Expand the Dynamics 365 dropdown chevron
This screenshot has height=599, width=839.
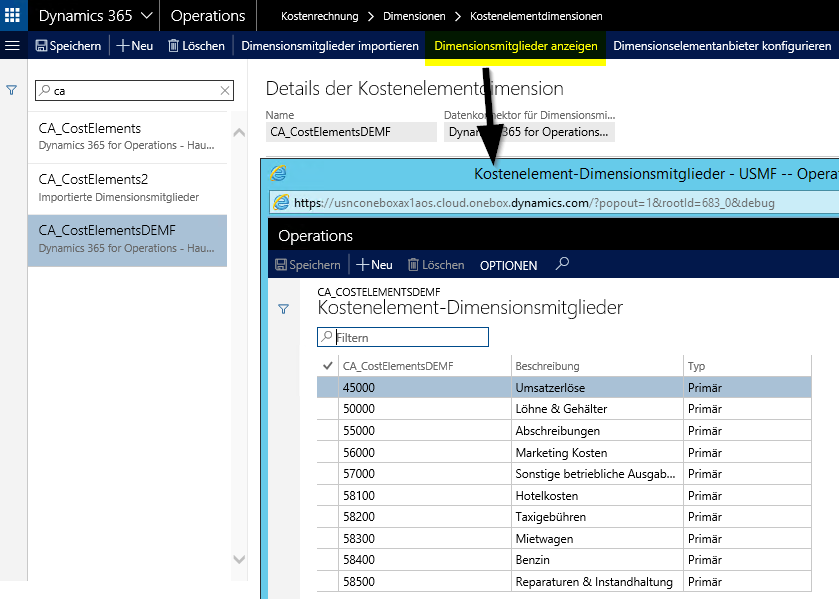pyautogui.click(x=146, y=16)
